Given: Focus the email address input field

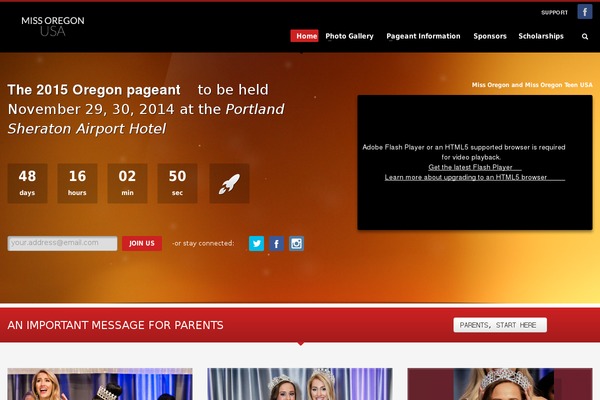Looking at the screenshot, I should tap(62, 243).
